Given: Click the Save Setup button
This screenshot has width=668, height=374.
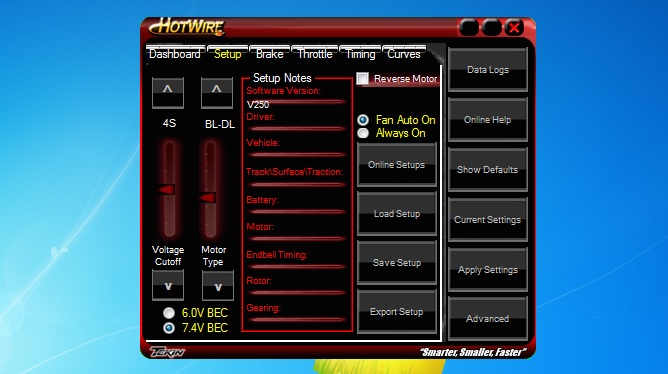Looking at the screenshot, I should click(x=397, y=262).
